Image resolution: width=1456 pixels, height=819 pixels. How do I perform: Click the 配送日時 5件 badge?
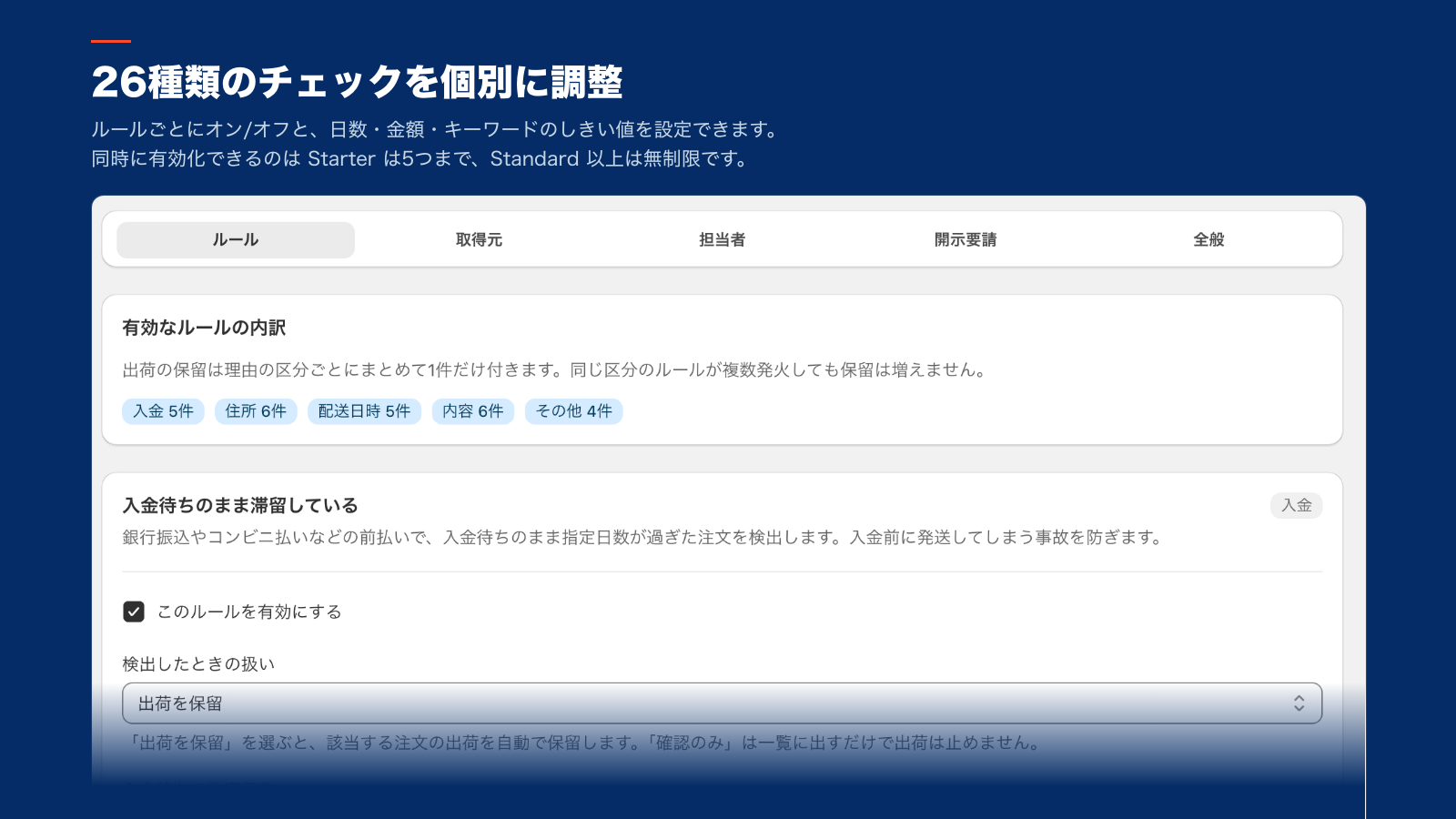(364, 411)
